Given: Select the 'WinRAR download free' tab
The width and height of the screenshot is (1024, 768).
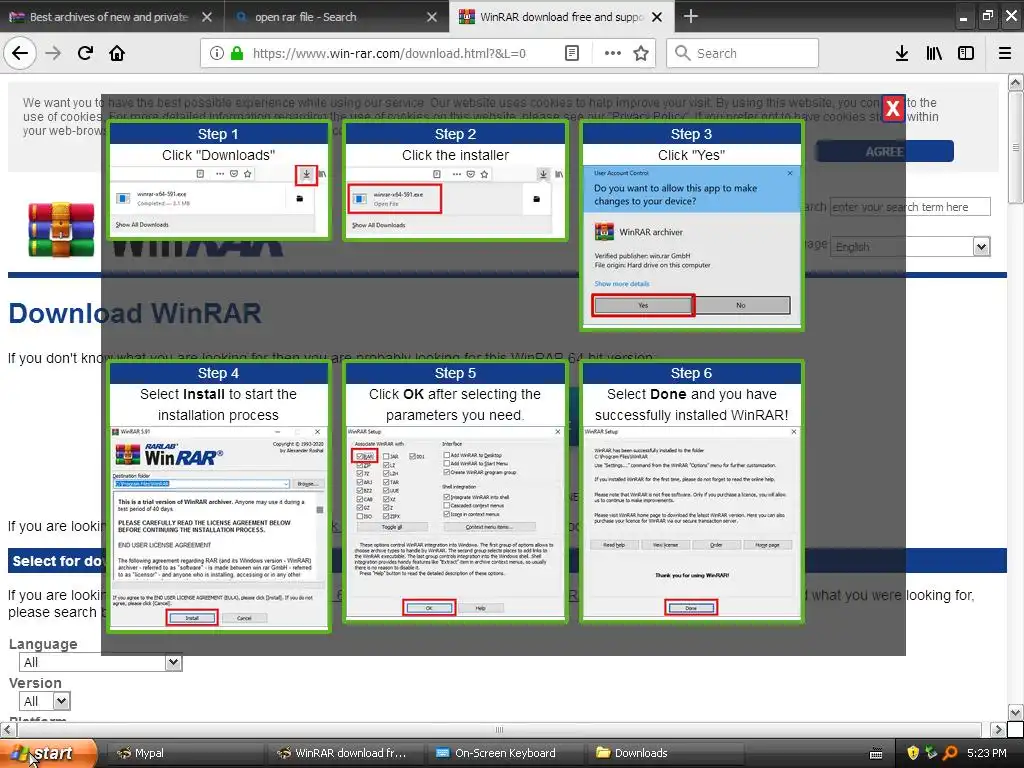Looking at the screenshot, I should tap(562, 16).
